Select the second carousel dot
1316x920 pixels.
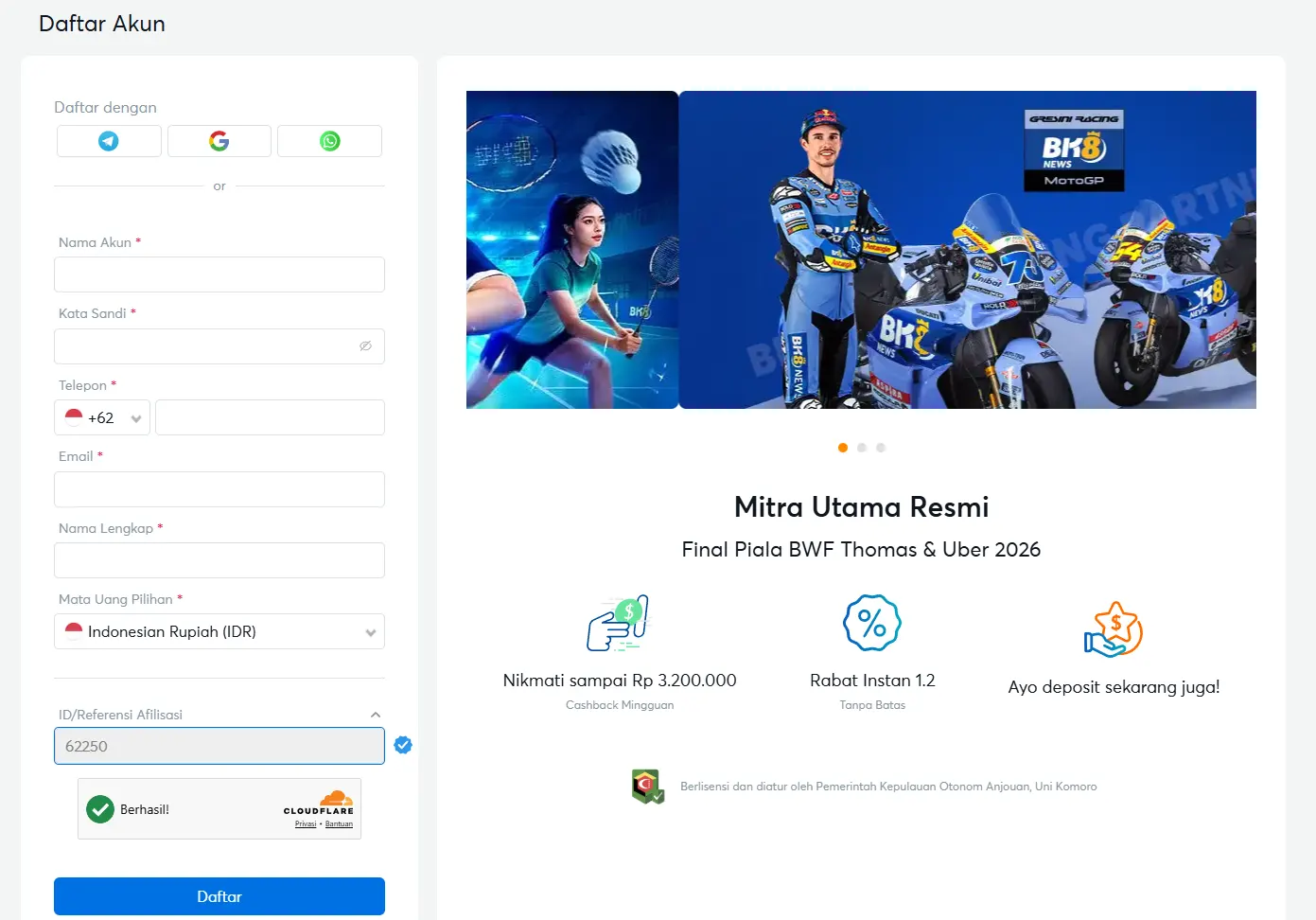862,448
